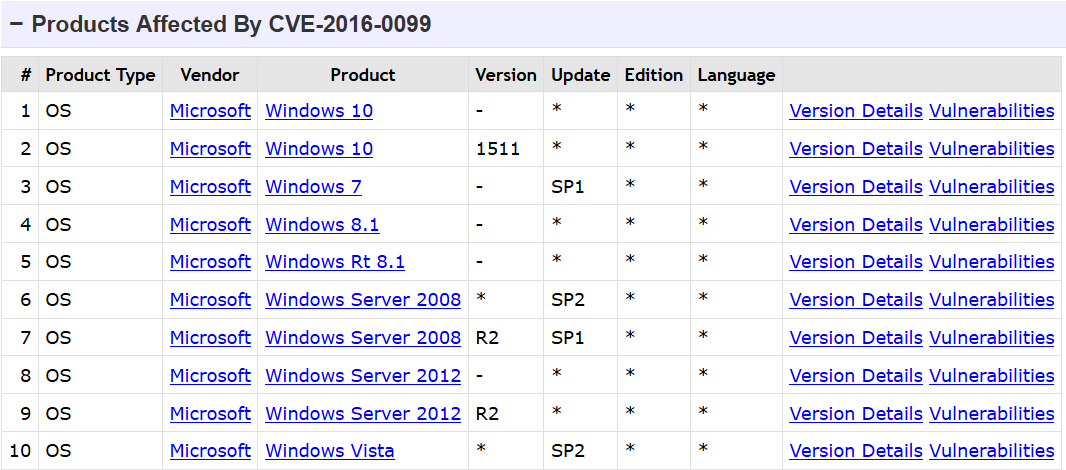This screenshot has width=1066, height=470.
Task: View Version Details for Windows 7
Action: tap(855, 186)
